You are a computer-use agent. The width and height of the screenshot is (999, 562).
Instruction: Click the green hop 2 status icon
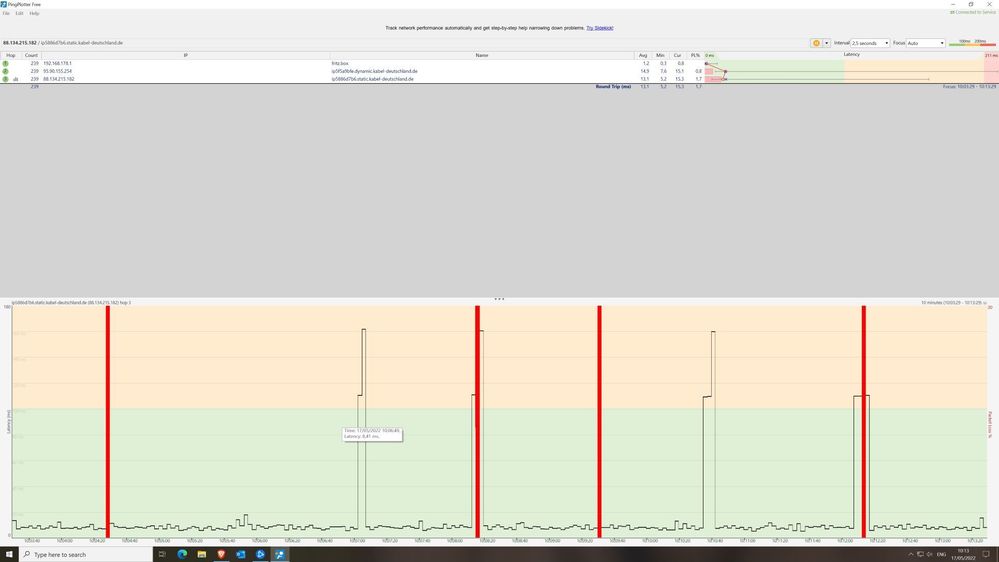[6, 71]
